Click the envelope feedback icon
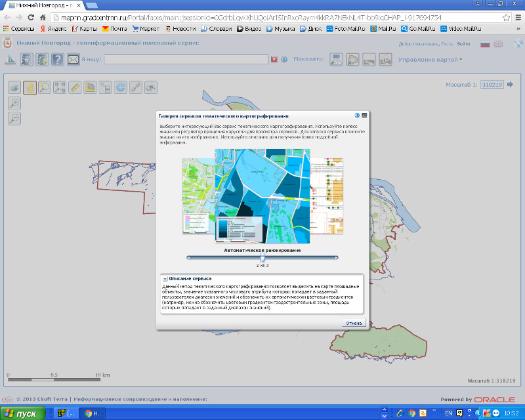The height and width of the screenshot is (420, 525). click(x=73, y=60)
